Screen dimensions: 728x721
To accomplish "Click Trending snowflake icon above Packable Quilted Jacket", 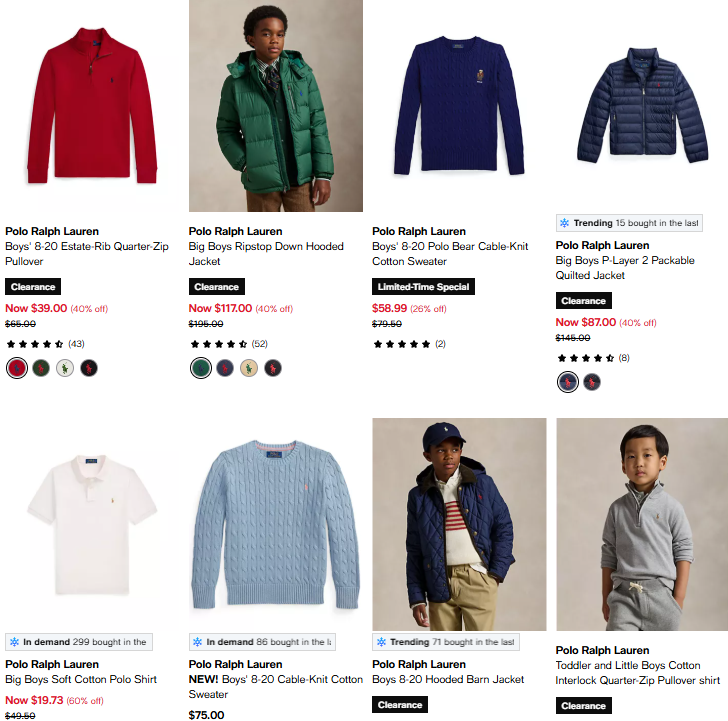I will (565, 223).
